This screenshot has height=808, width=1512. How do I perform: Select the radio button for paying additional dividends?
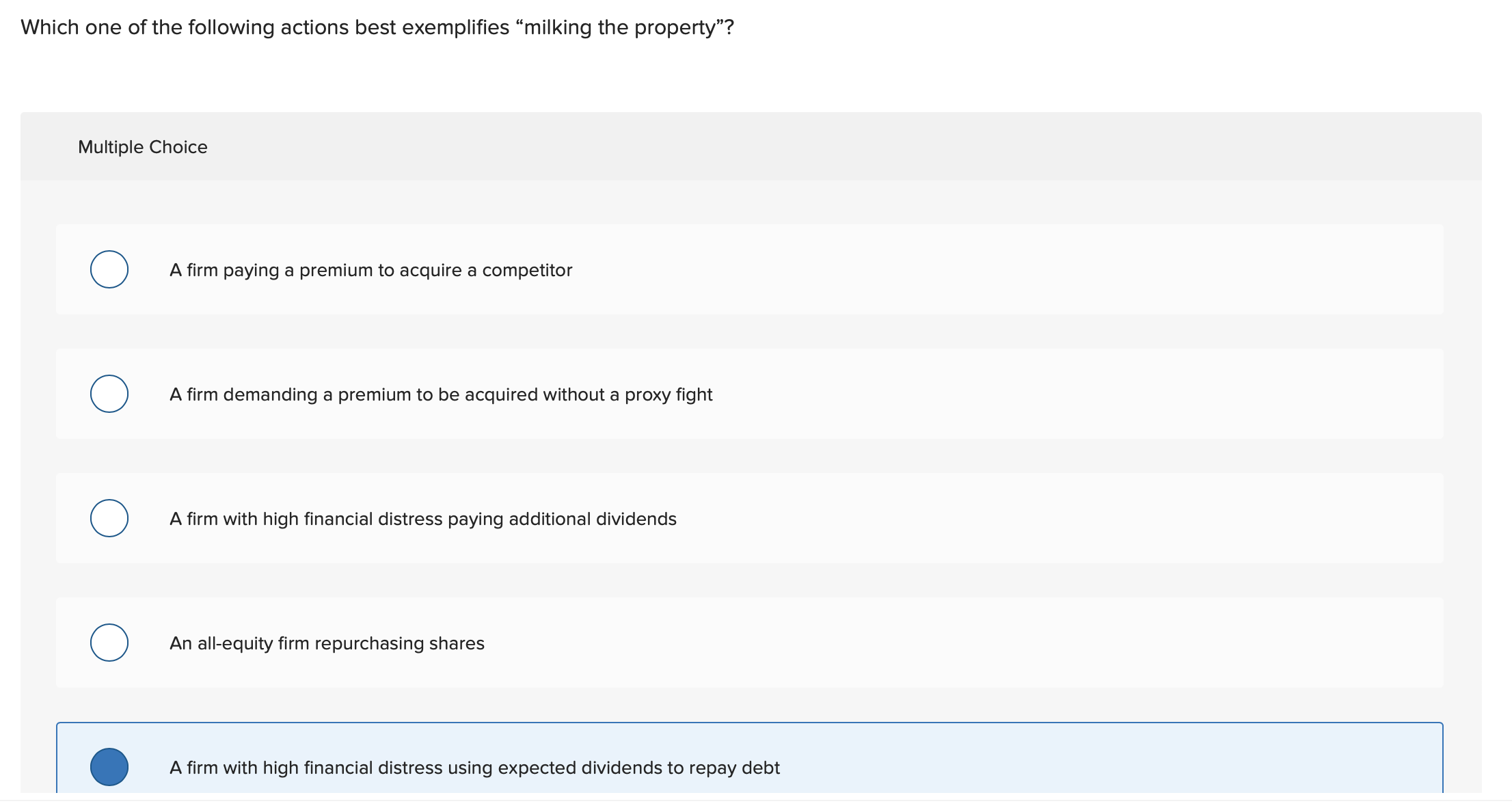pos(109,517)
